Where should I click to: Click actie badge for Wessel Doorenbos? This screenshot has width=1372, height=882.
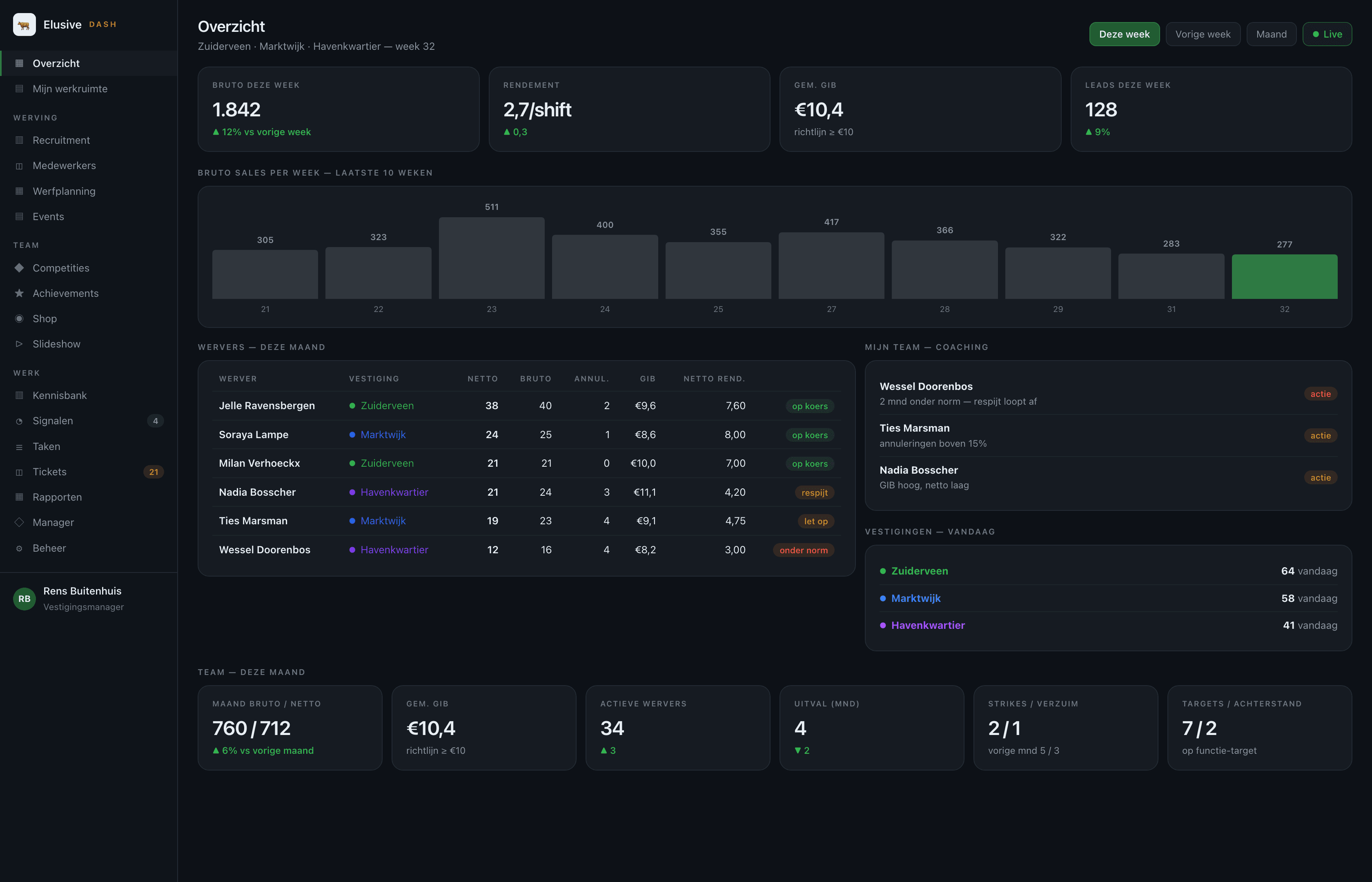click(x=1320, y=394)
